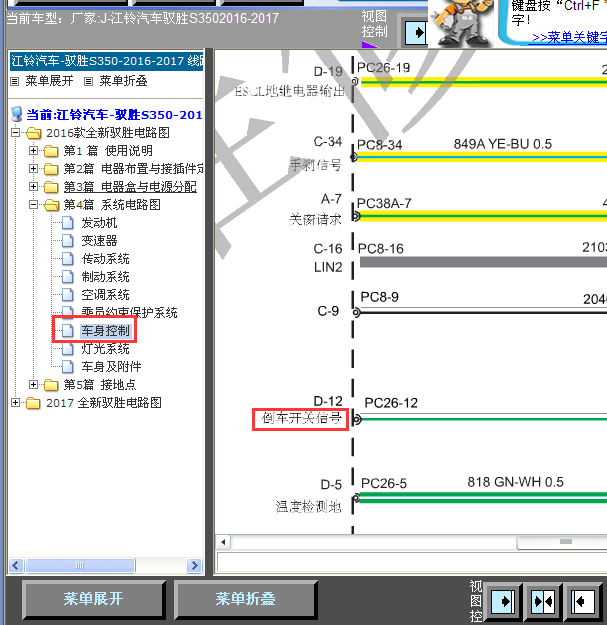
Task: Click the 818 GN-WH 0.5 wire label
Action: (515, 482)
